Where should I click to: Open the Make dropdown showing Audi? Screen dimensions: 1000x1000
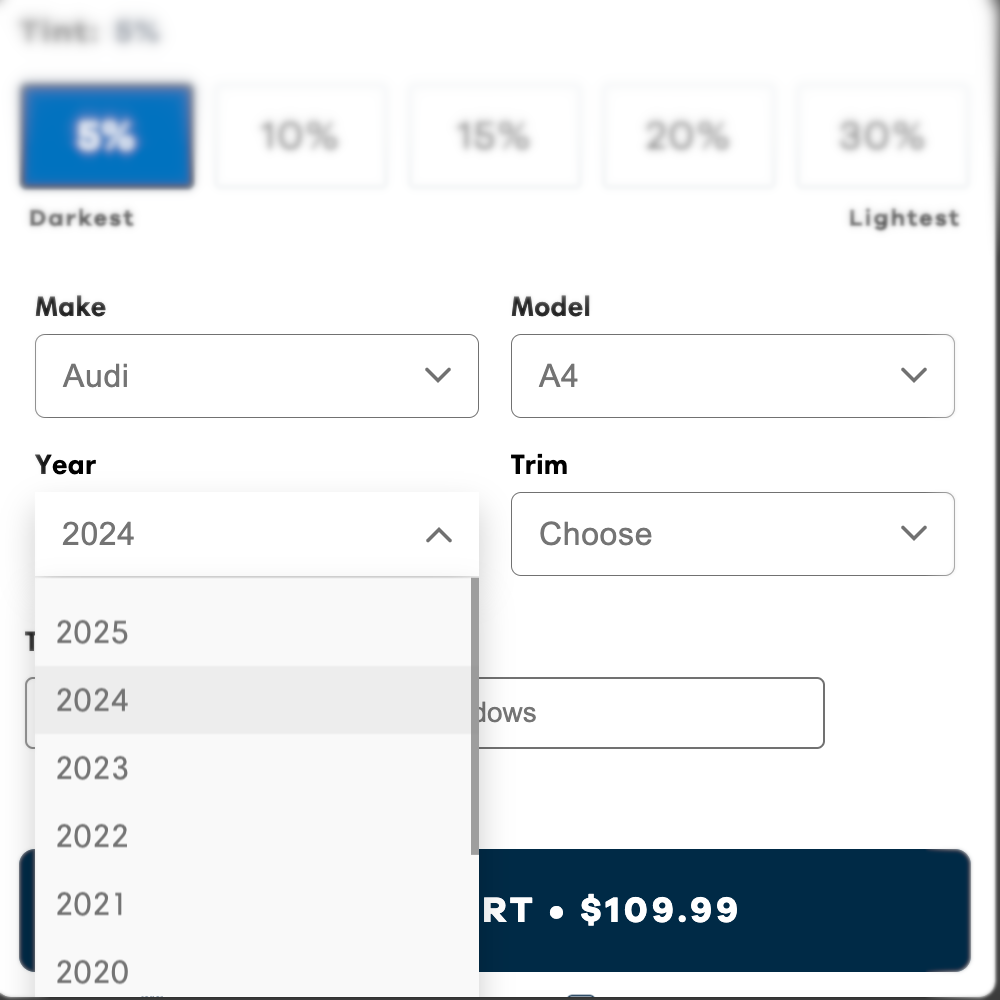click(x=256, y=376)
